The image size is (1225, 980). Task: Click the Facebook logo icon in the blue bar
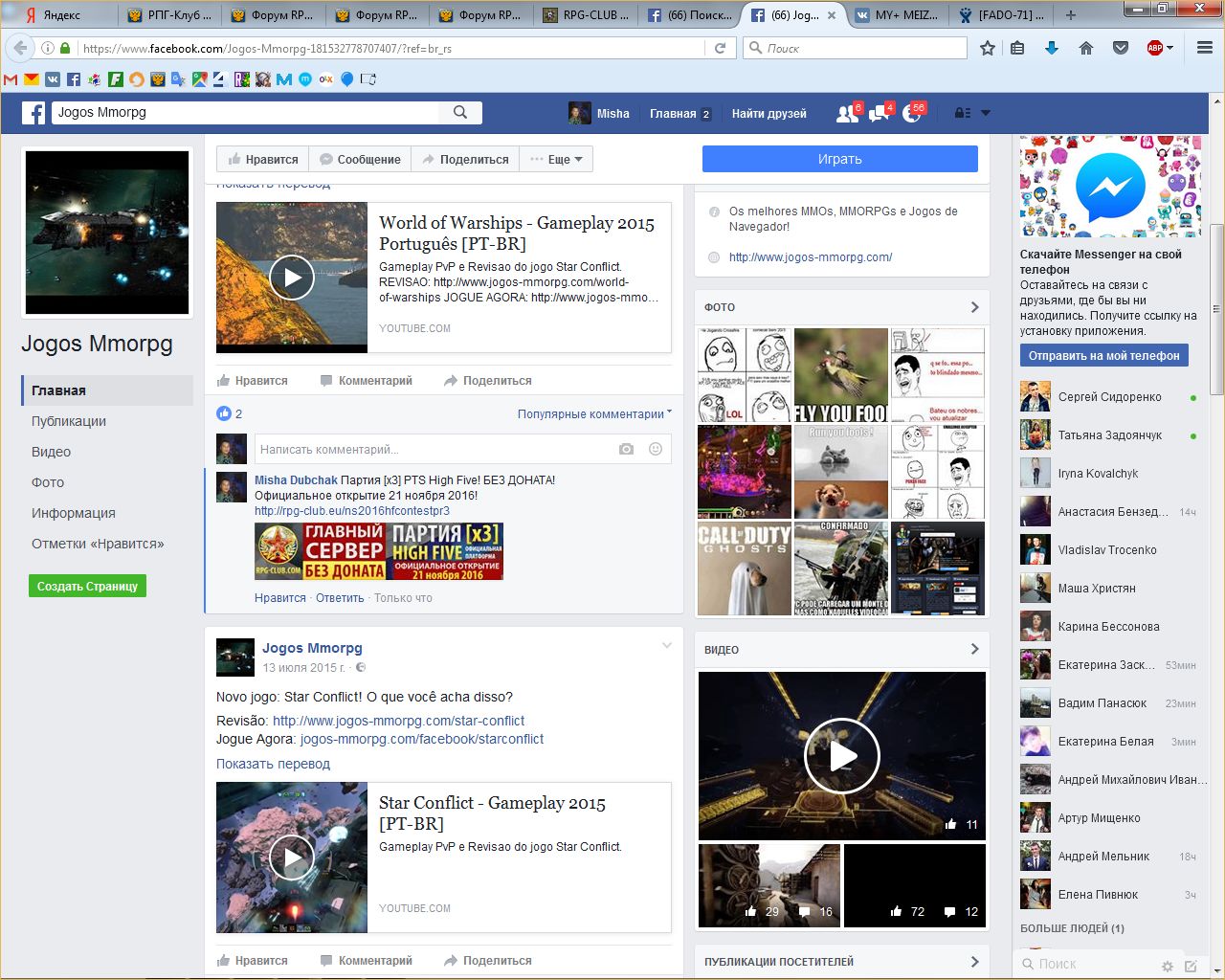[x=33, y=113]
